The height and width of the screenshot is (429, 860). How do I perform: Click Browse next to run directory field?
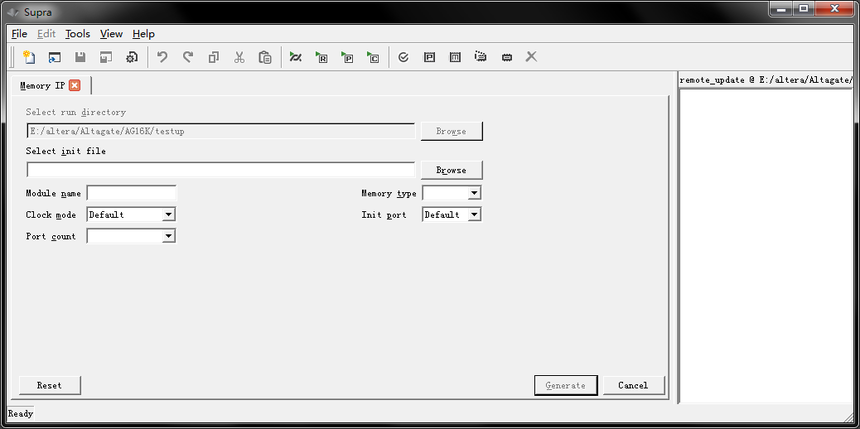click(451, 131)
